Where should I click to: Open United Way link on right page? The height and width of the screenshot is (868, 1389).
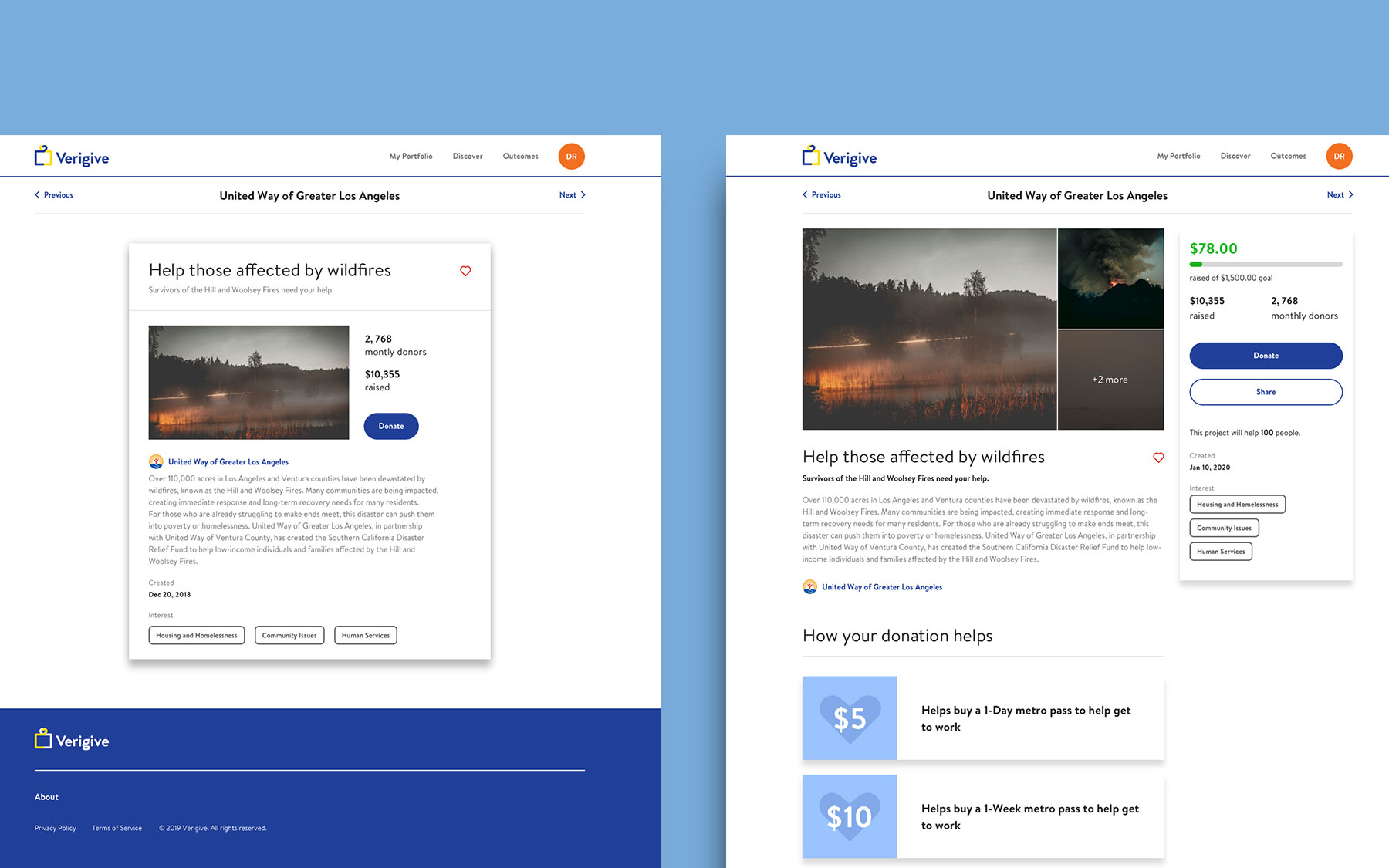coord(882,587)
